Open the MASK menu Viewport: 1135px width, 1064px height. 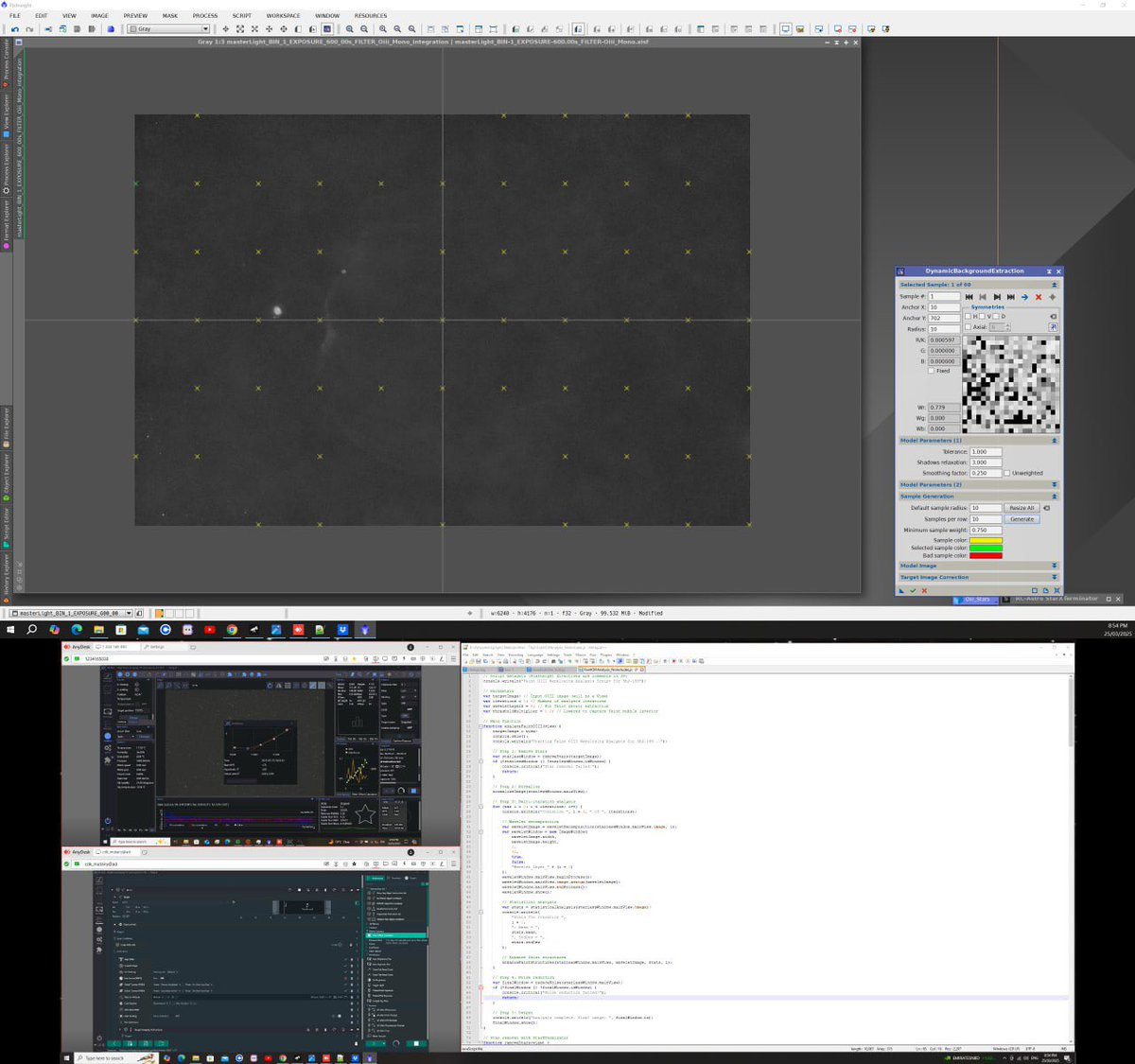tap(170, 16)
